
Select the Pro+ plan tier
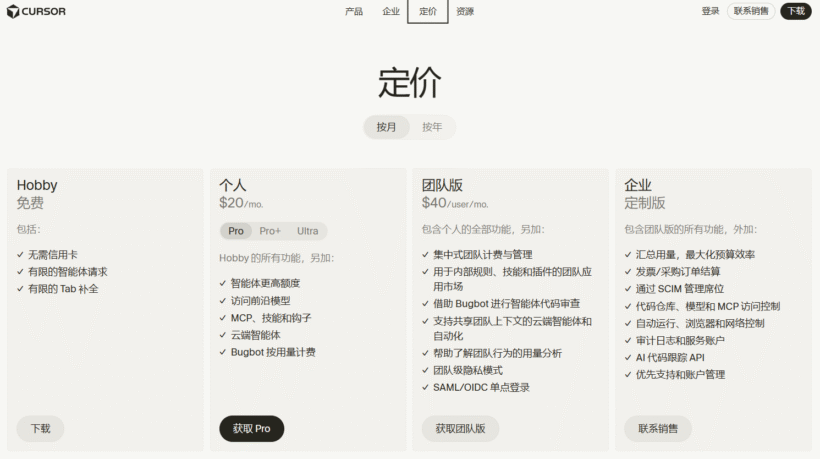(270, 231)
